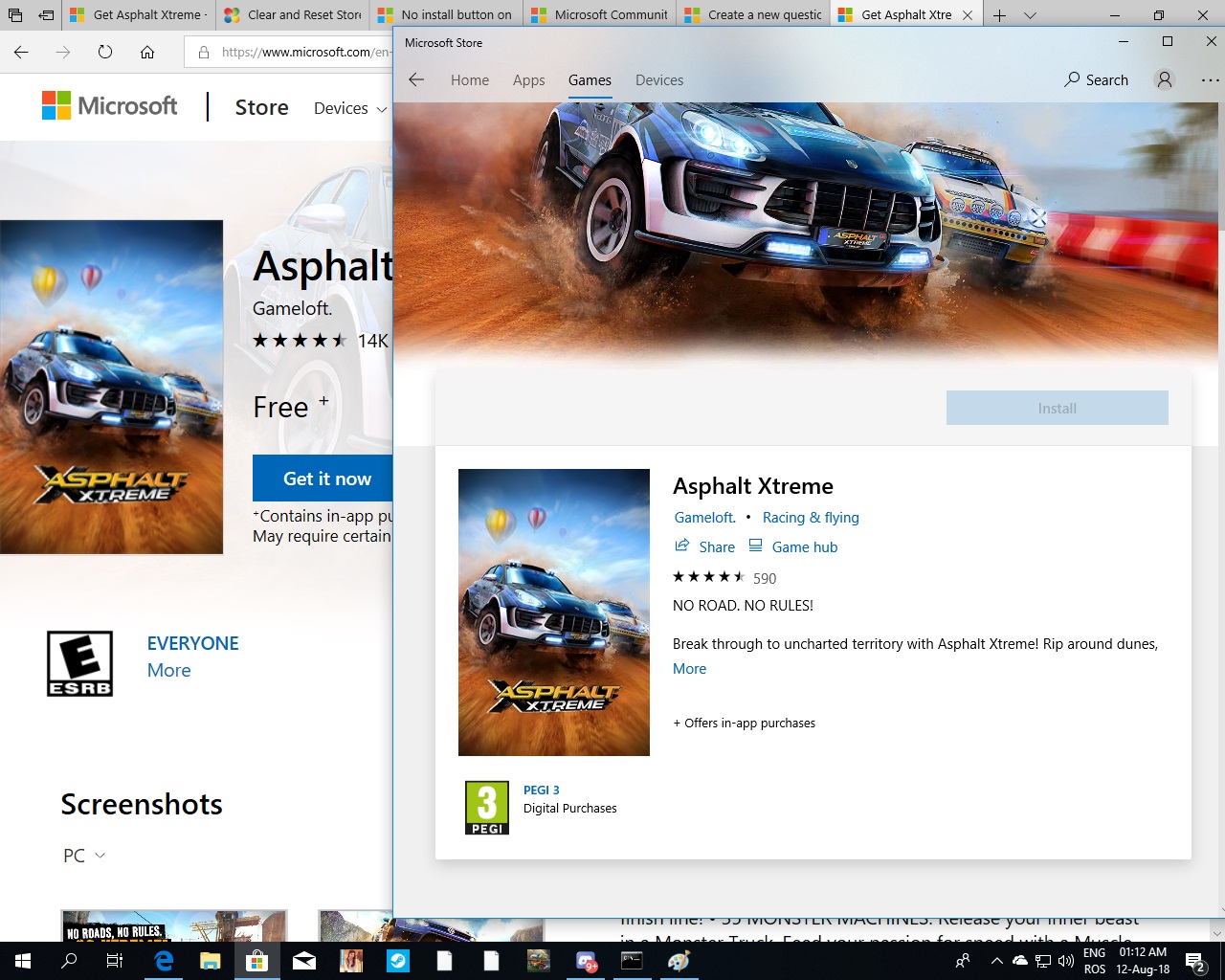
Task: Open the command prompt taskbar icon
Action: click(633, 961)
